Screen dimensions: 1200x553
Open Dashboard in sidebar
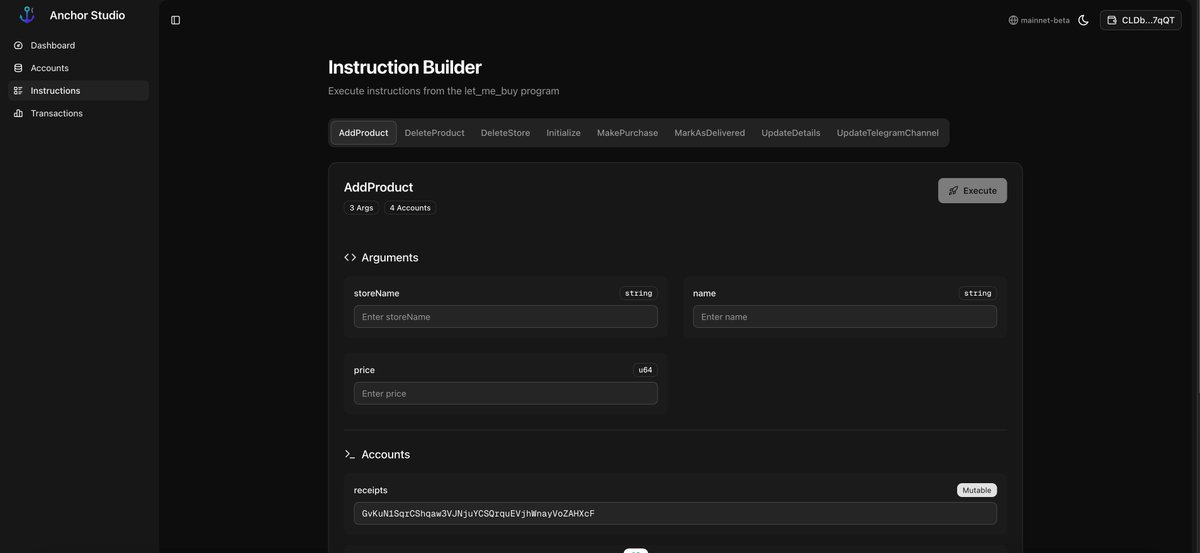[79, 46]
